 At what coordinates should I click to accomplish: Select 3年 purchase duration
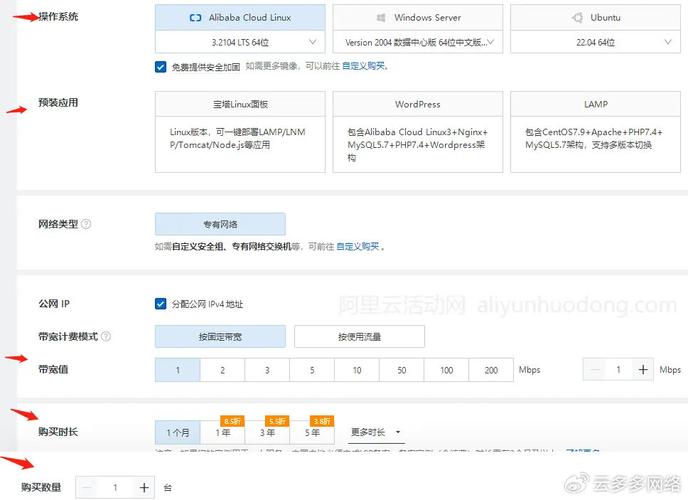click(x=267, y=432)
